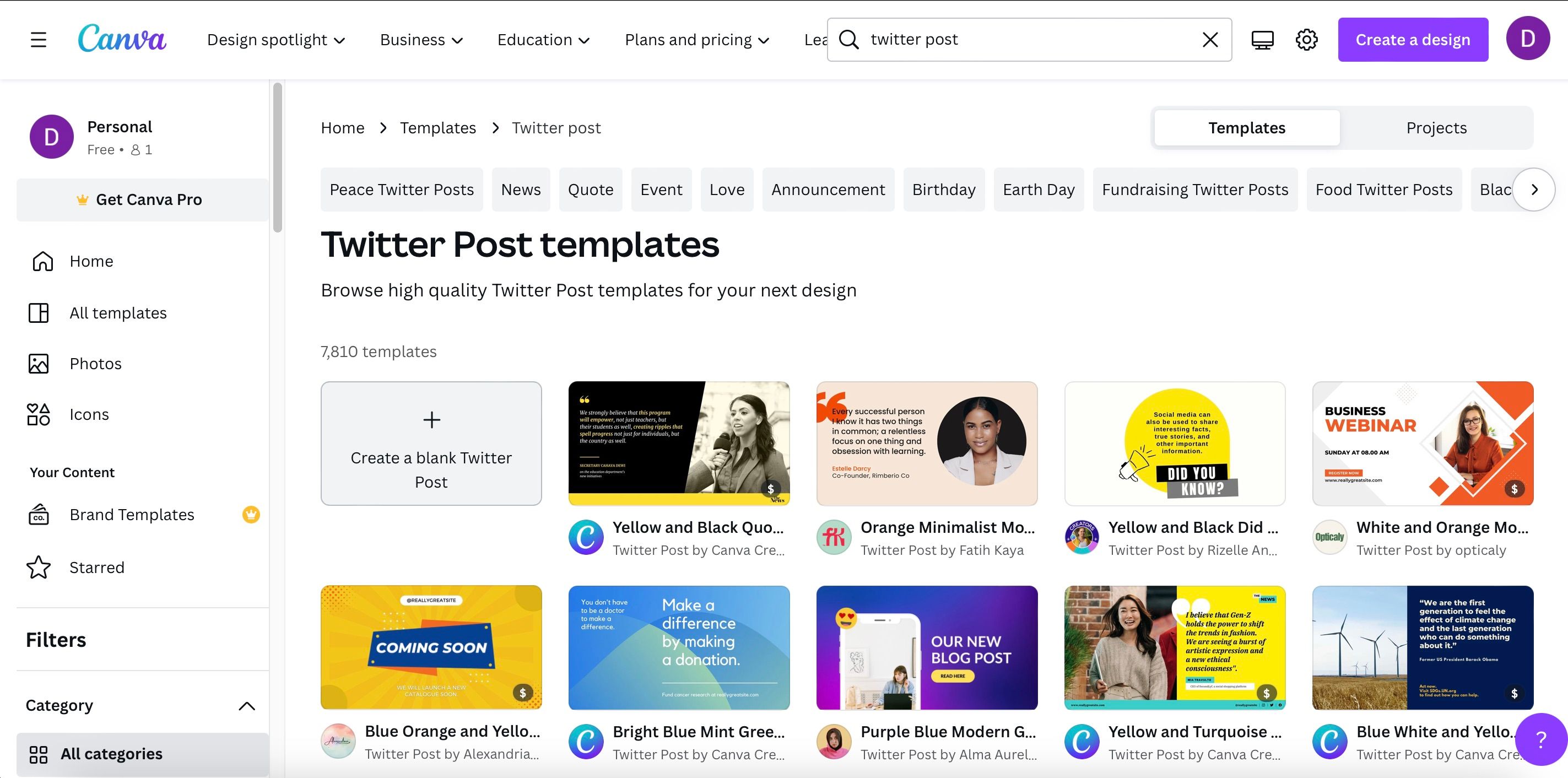
Task: Click the Create a design button
Action: pos(1412,40)
